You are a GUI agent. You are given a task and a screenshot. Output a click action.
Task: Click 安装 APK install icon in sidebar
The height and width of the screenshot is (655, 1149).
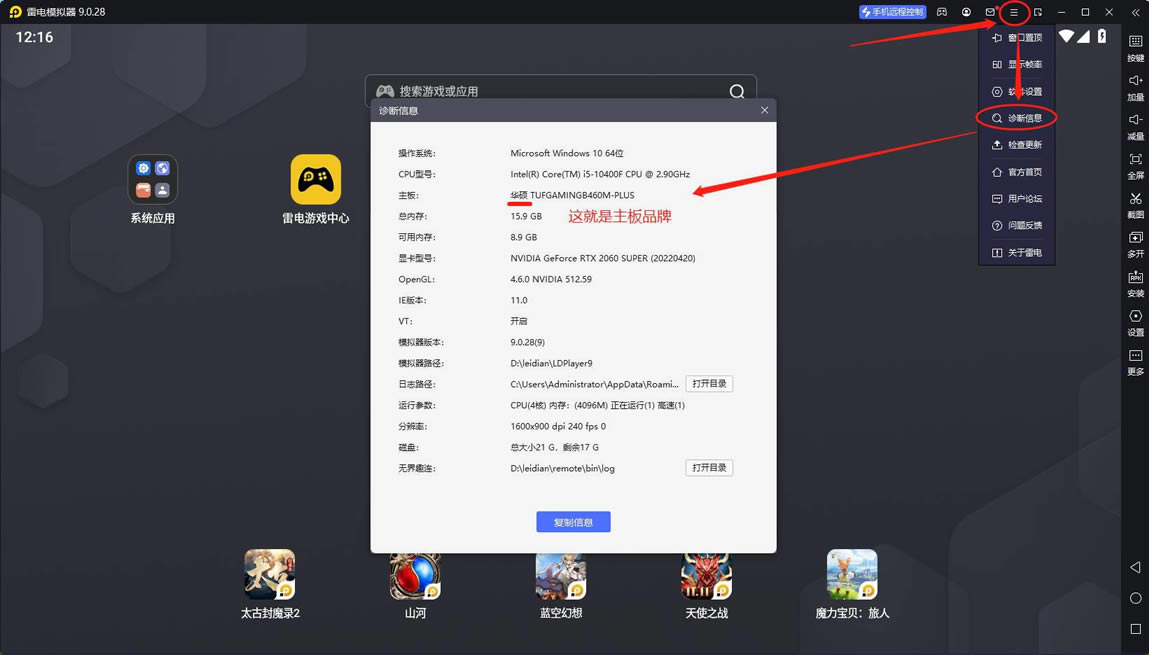tap(1135, 284)
